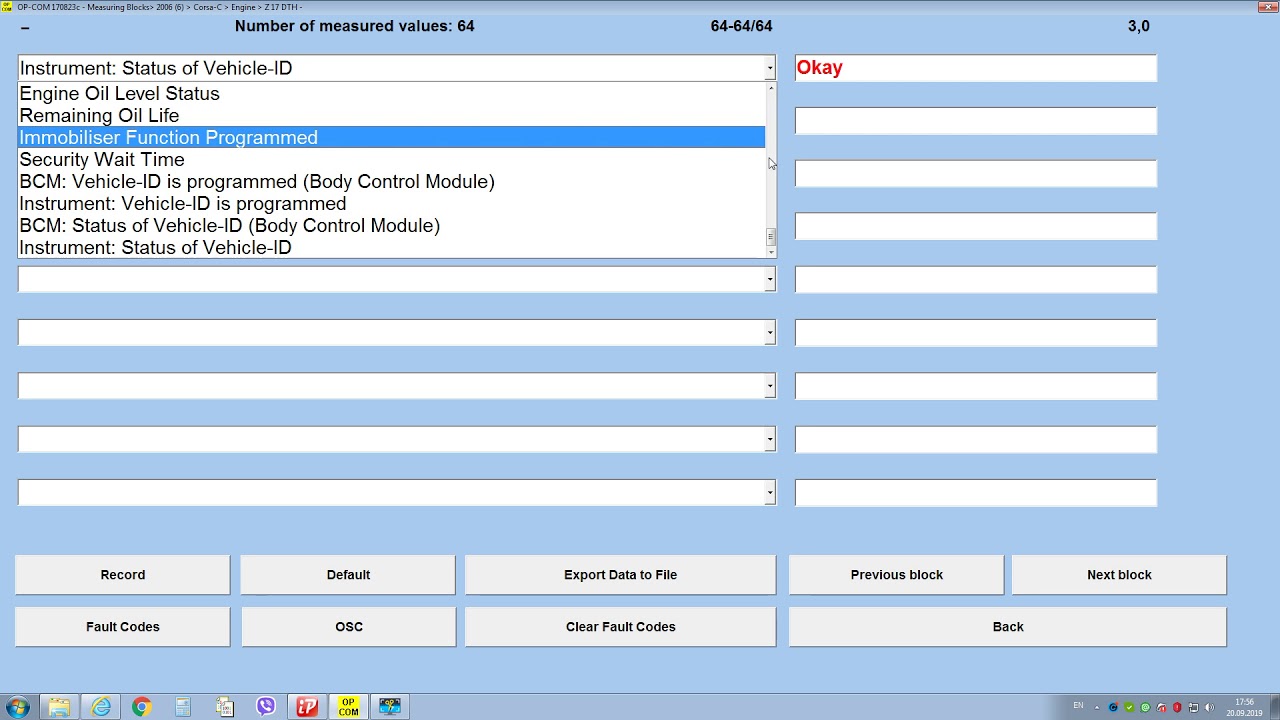The height and width of the screenshot is (720, 1280).
Task: Close the OP-COM window
Action: 1266,7
